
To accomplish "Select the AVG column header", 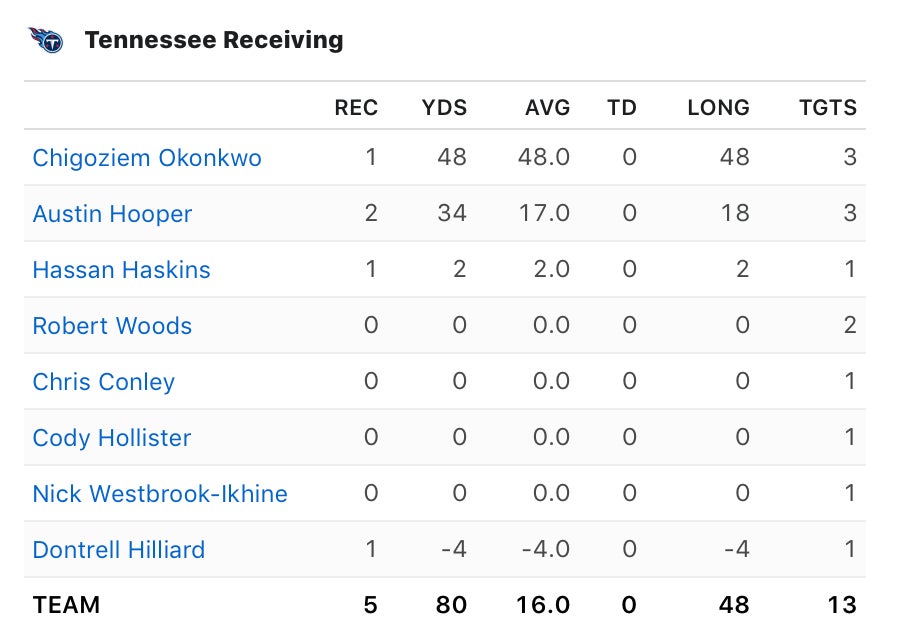I will [x=548, y=108].
